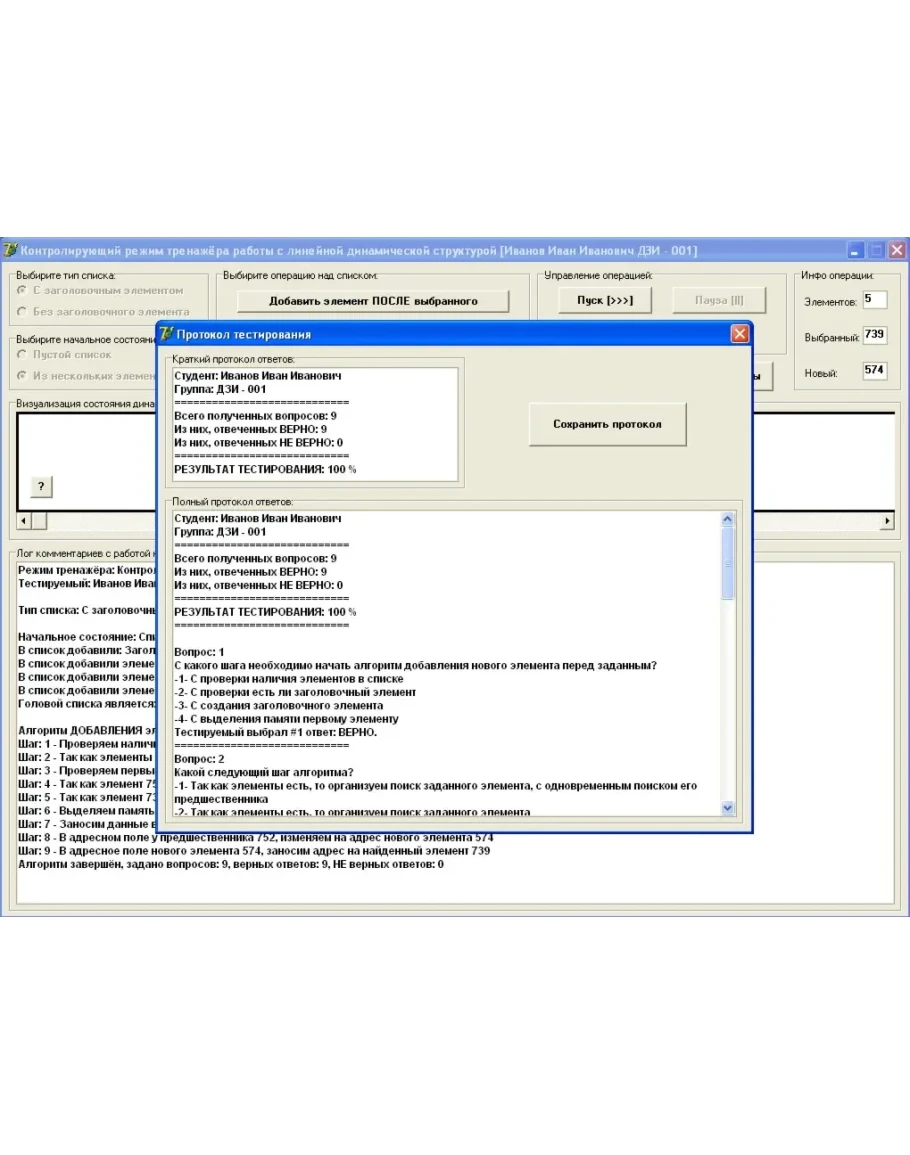The height and width of the screenshot is (1155, 910).
Task: Click the "Новый" field showing 574
Action: 874,371
